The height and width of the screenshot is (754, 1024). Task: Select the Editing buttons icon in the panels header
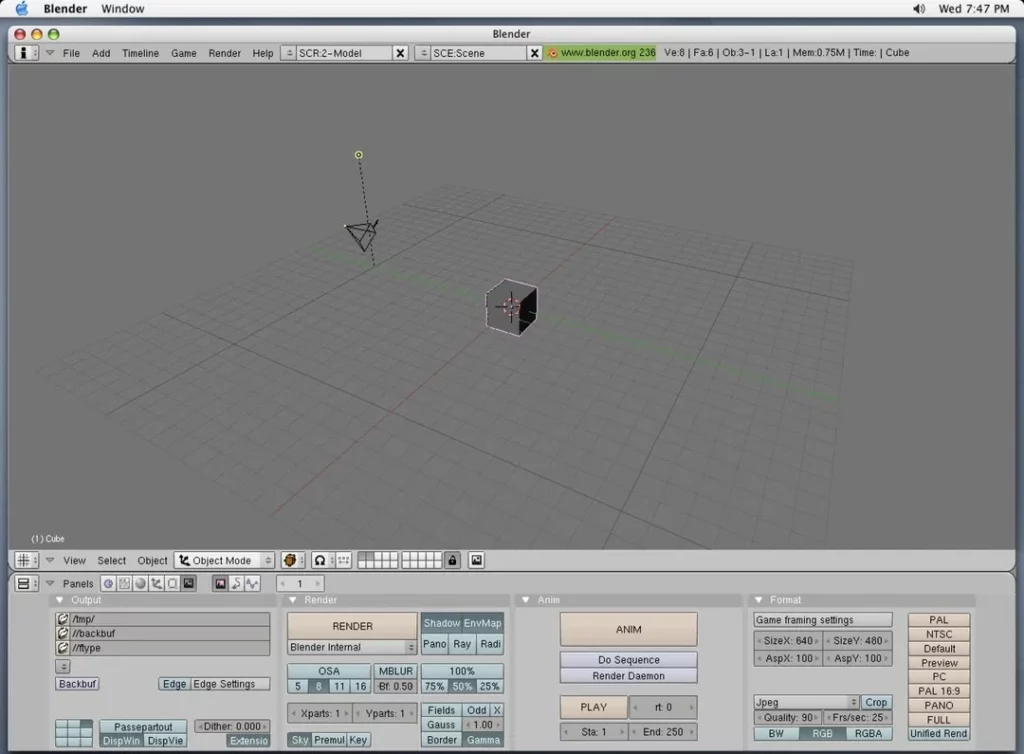tap(172, 583)
